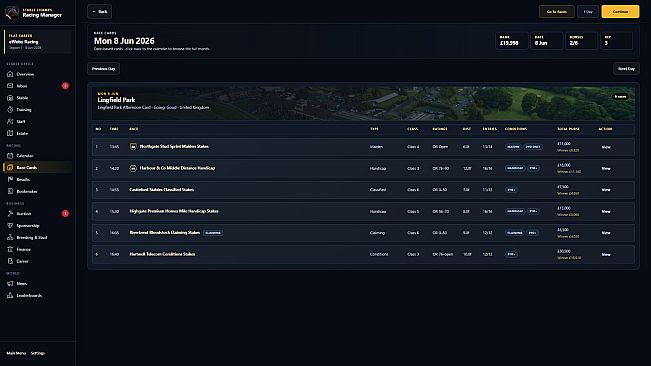
Task: Click the News megaphone icon
Action: click(x=10, y=283)
